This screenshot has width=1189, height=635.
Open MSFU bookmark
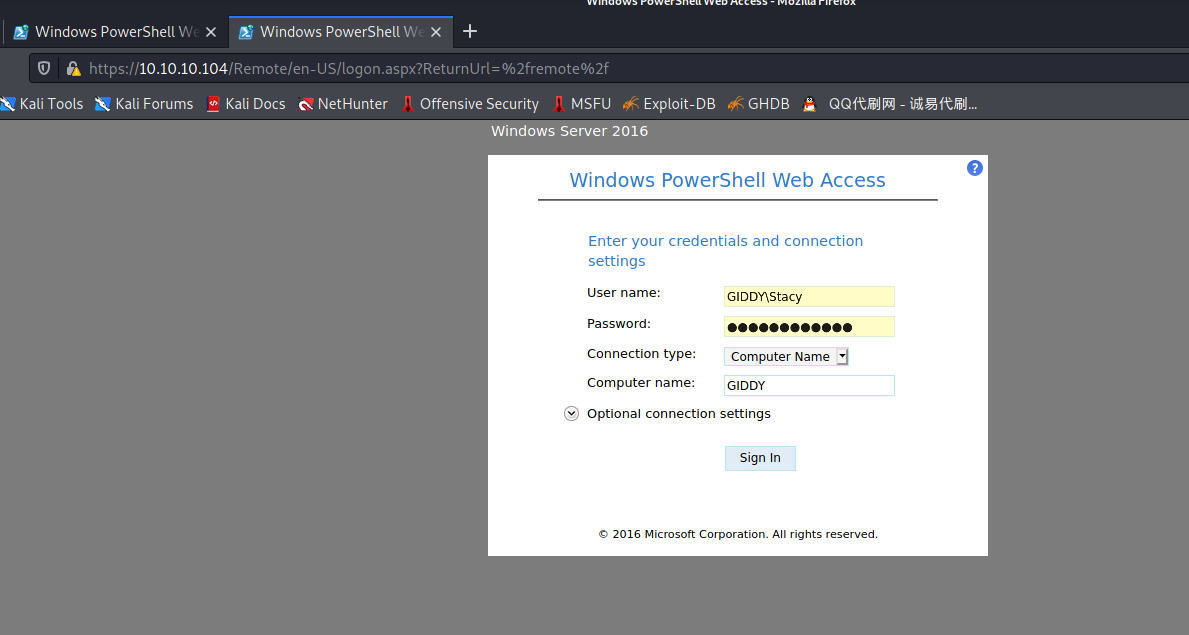pyautogui.click(x=582, y=104)
